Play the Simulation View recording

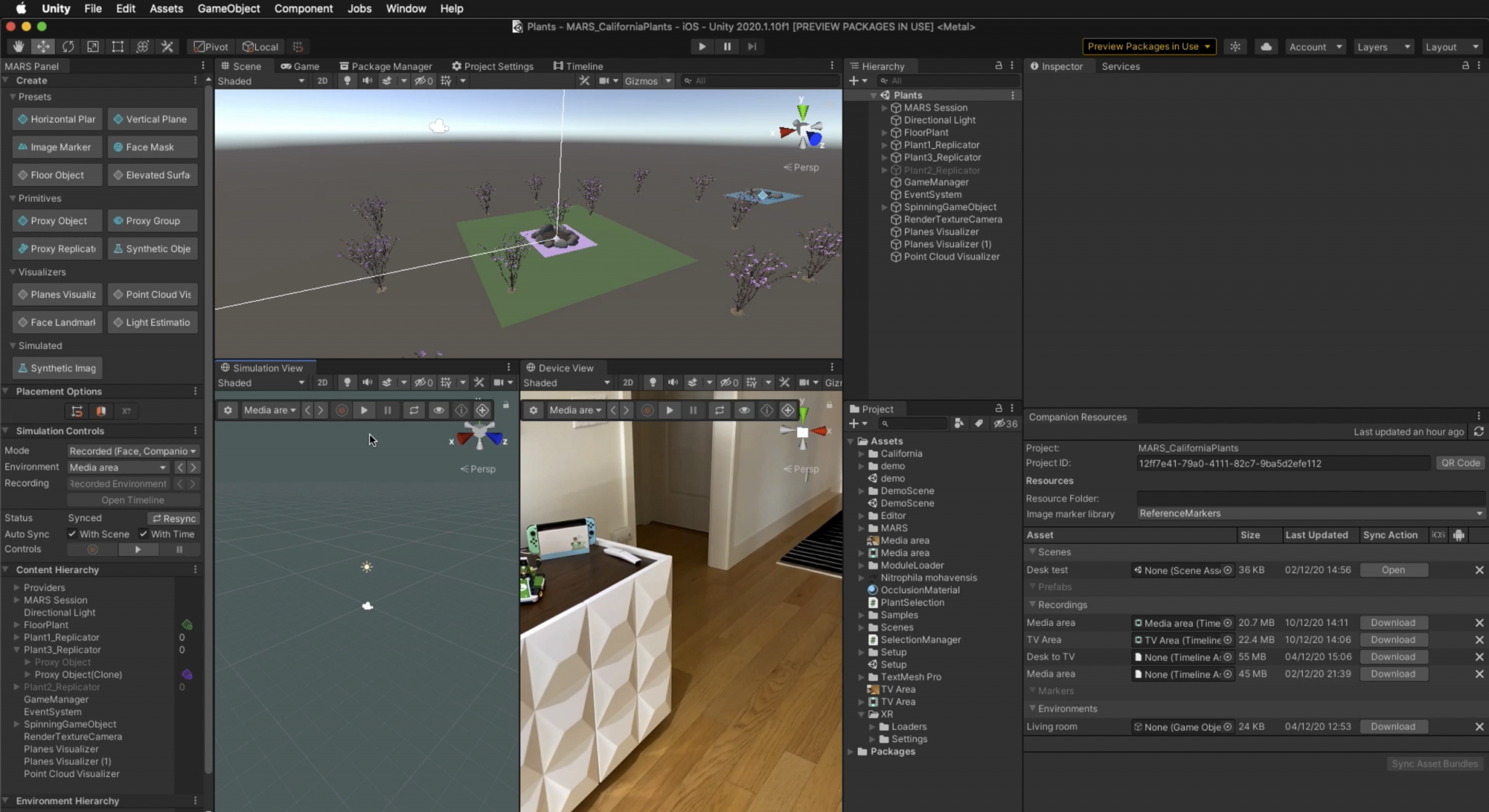(x=364, y=410)
